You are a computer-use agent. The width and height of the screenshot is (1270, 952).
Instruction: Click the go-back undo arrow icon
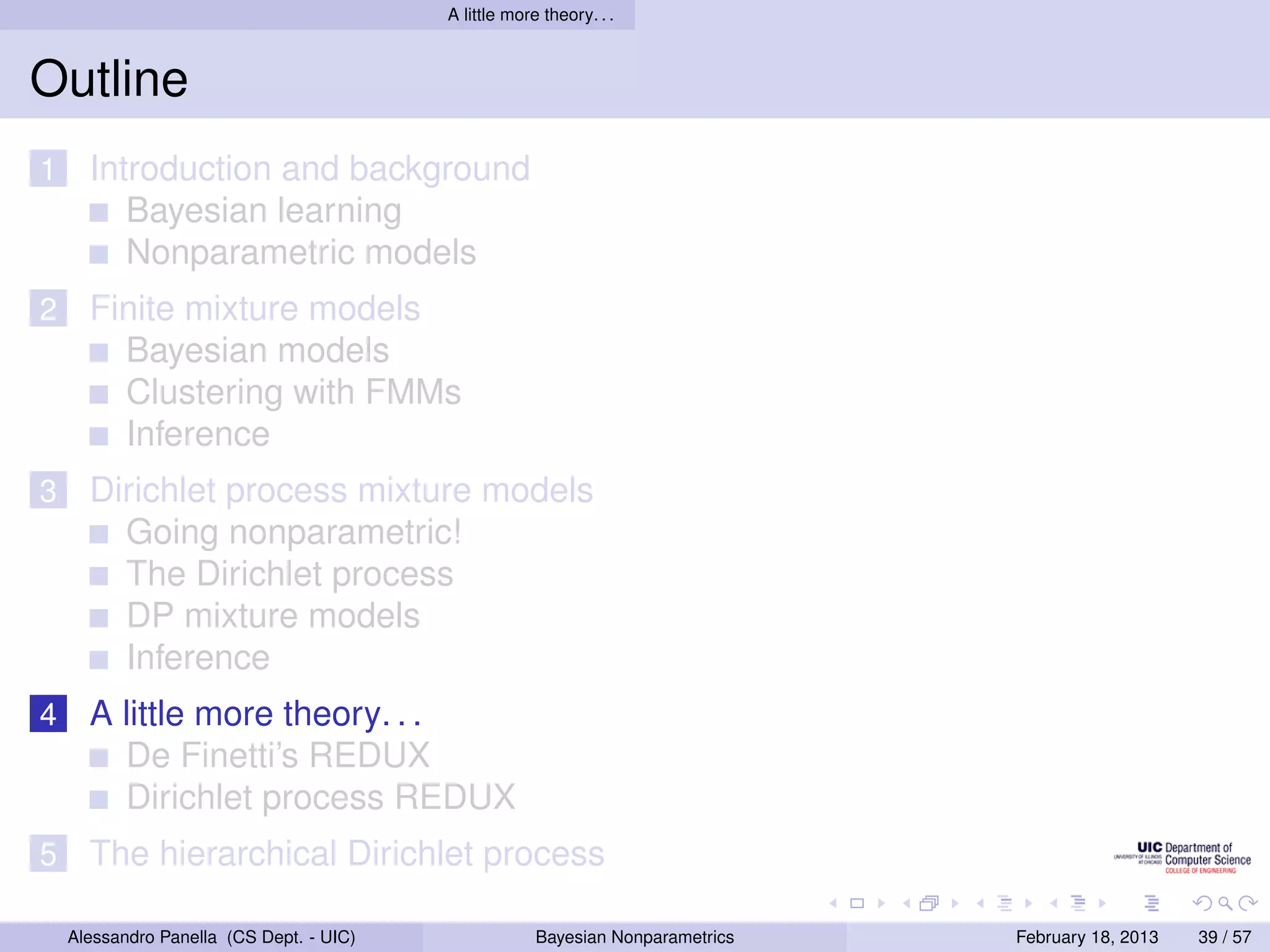[1202, 903]
